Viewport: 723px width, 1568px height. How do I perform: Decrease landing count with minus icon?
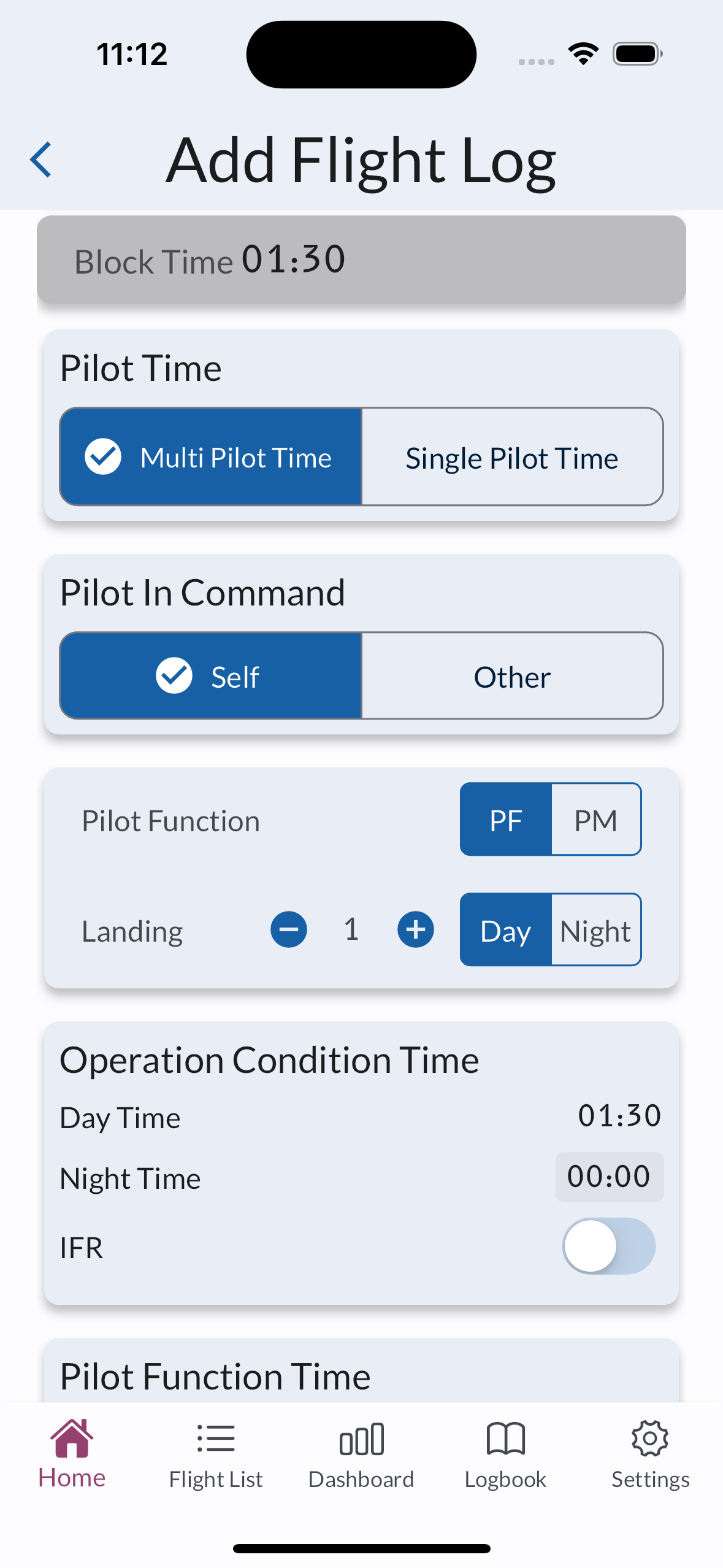[289, 929]
